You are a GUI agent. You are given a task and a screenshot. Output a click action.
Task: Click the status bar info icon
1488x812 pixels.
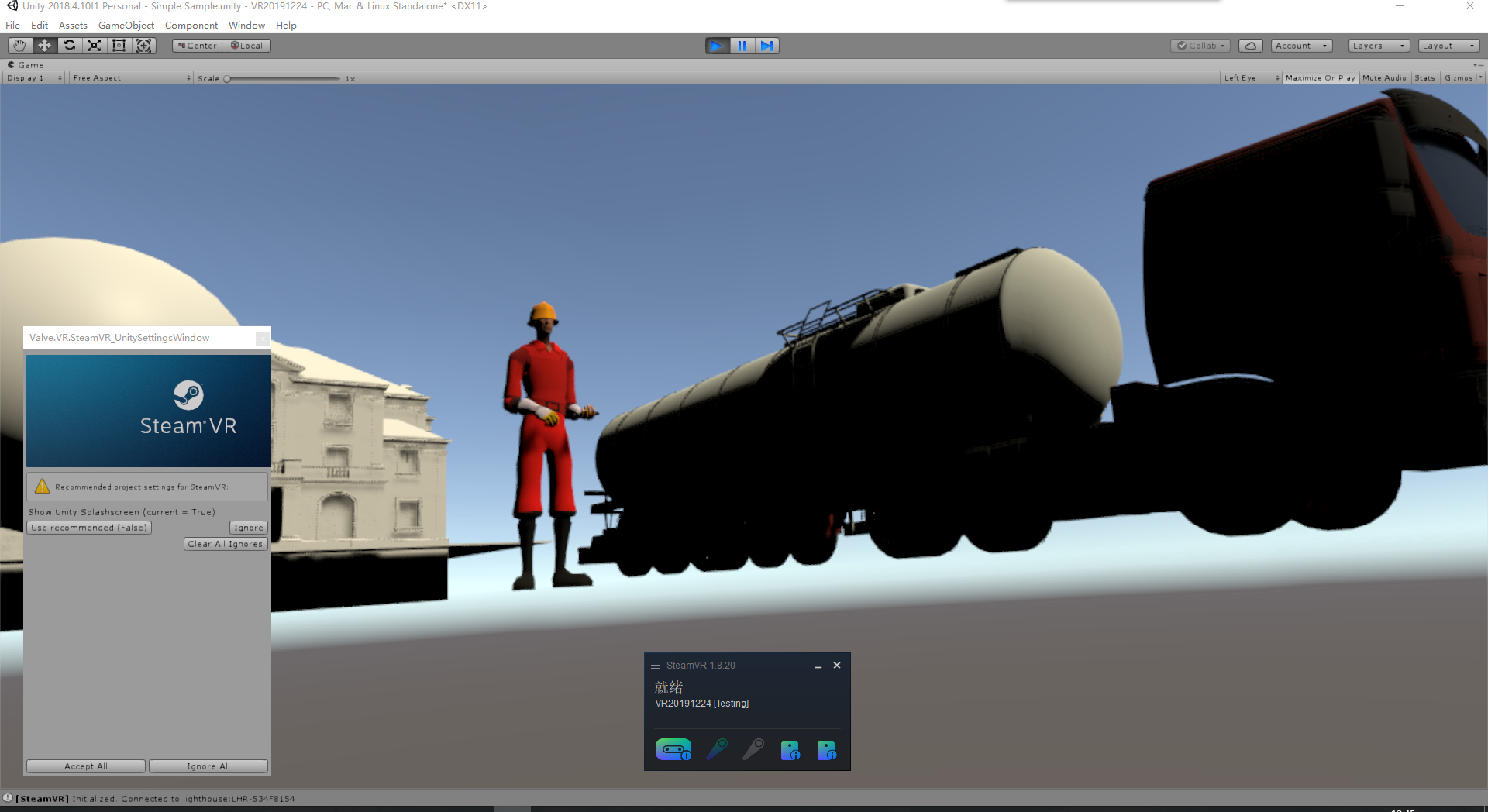point(8,798)
